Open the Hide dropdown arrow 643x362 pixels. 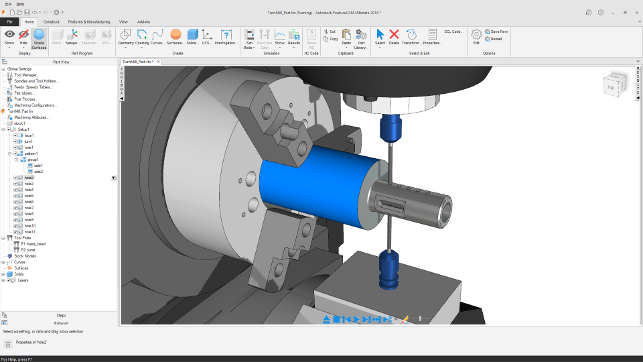[x=24, y=48]
